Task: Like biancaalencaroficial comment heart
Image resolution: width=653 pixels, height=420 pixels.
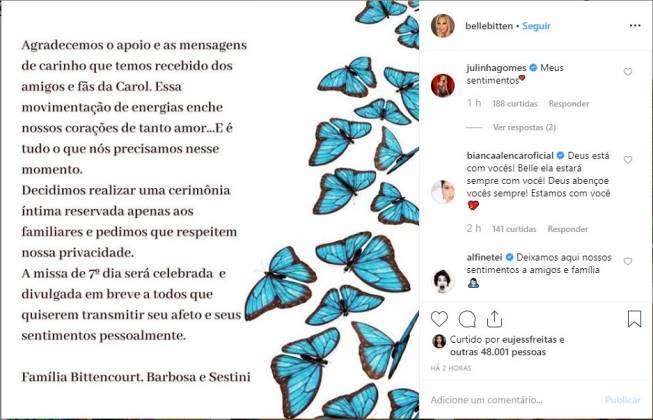Action: point(628,160)
